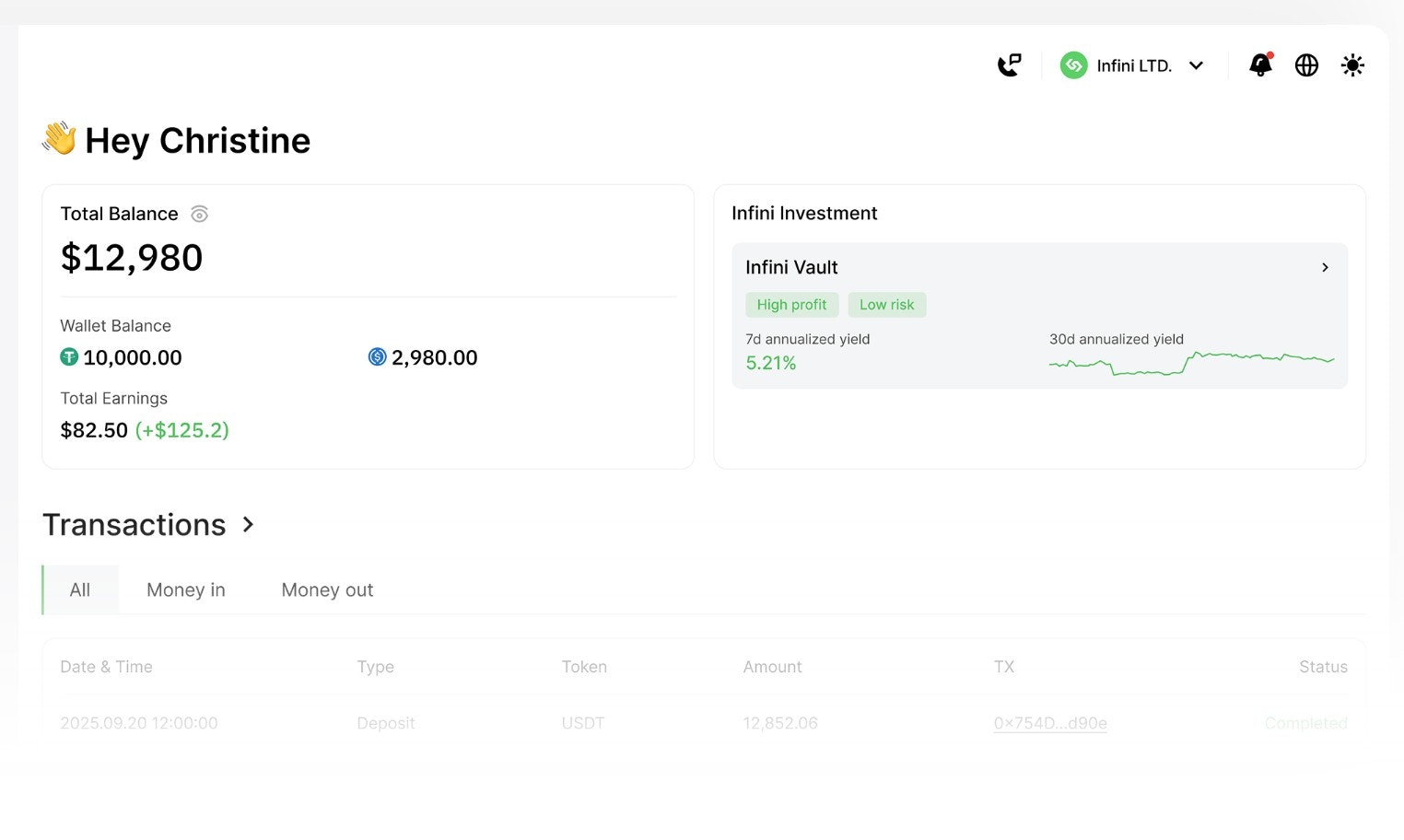
Task: Expand the Infini LTD. account dropdown
Action: 1196,65
